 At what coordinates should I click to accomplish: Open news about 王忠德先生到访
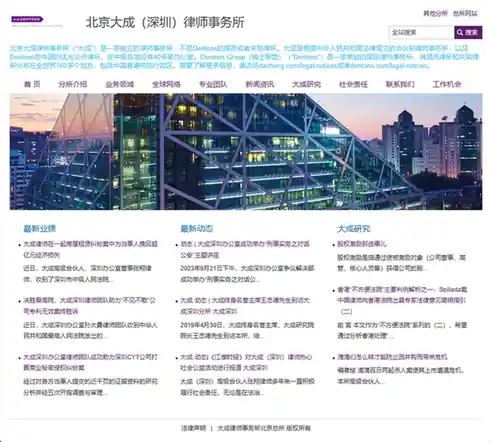pos(245,306)
